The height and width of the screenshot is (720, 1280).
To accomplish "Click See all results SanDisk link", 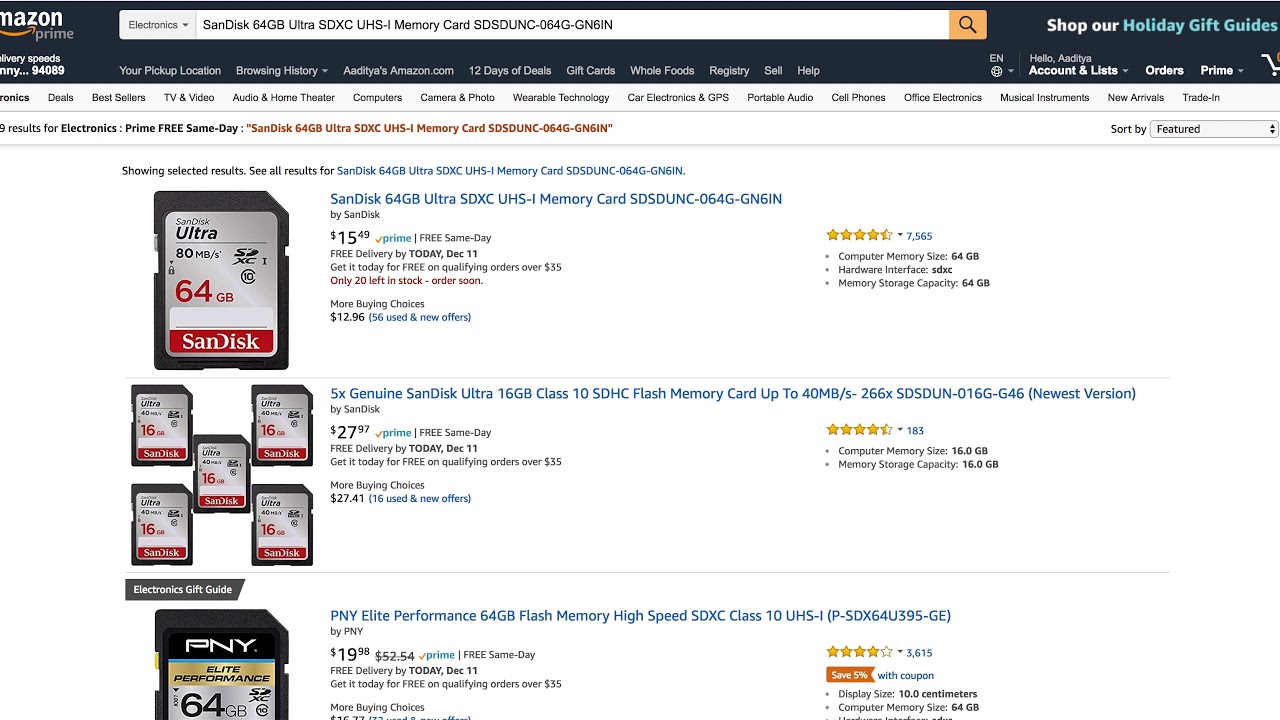I will [x=510, y=171].
